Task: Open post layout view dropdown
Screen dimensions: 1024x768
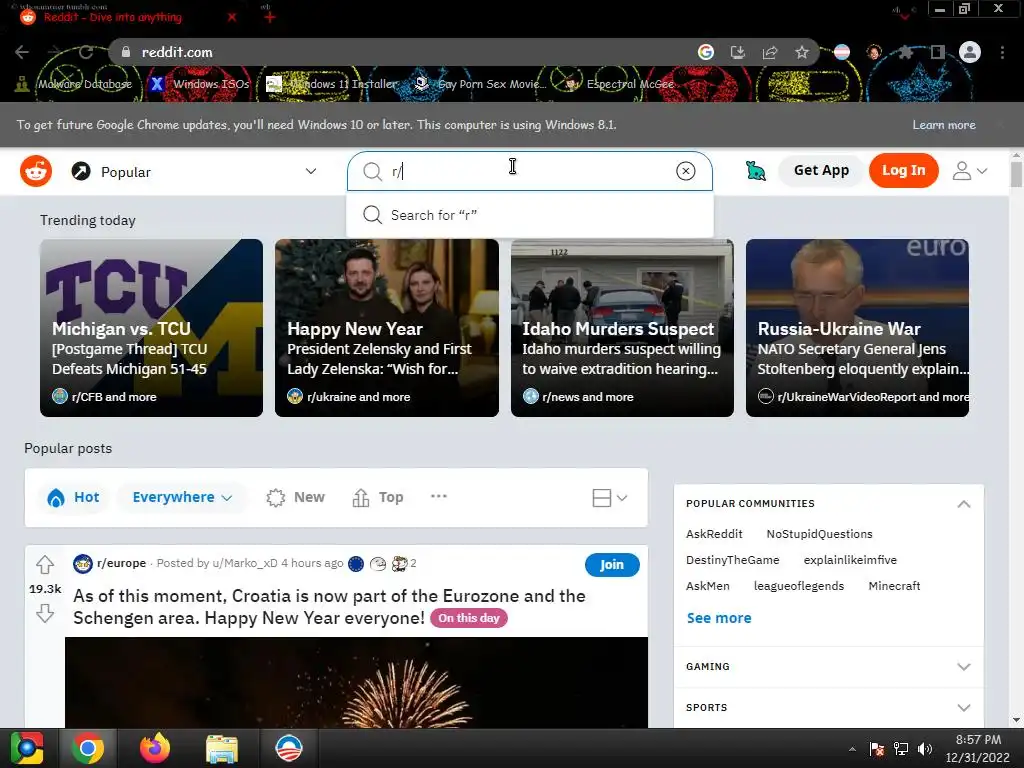Action: pyautogui.click(x=609, y=498)
